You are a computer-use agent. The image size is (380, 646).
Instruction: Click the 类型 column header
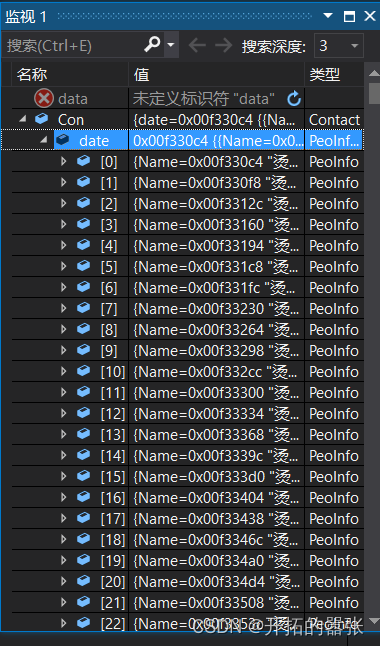point(334,75)
